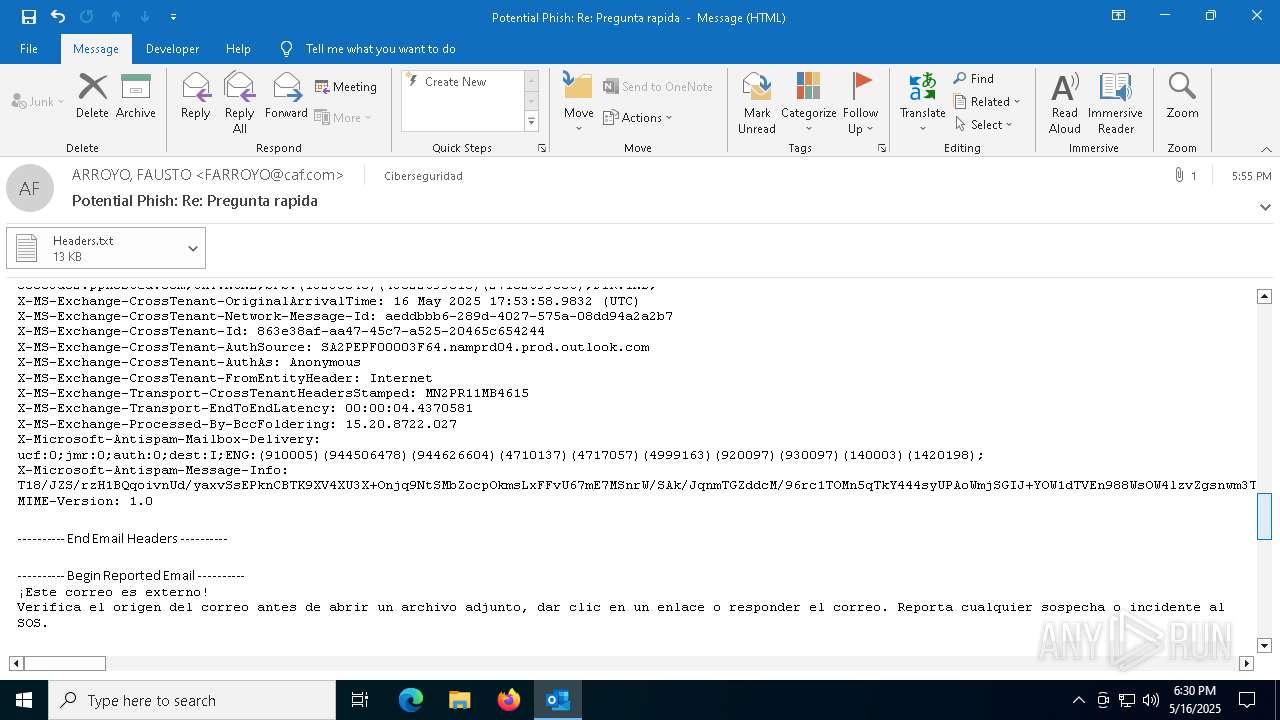Image resolution: width=1280 pixels, height=720 pixels.
Task: Click the horizontal scrollbar thumb
Action: point(65,663)
